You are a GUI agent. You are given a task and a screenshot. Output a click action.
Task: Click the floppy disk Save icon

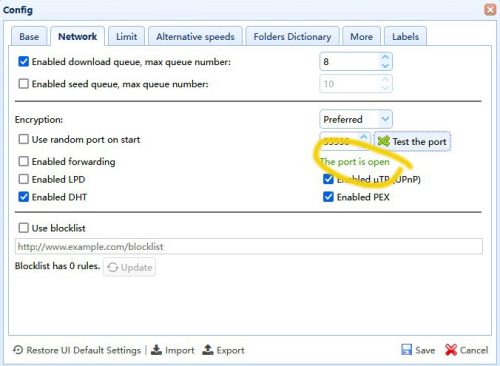(x=406, y=350)
